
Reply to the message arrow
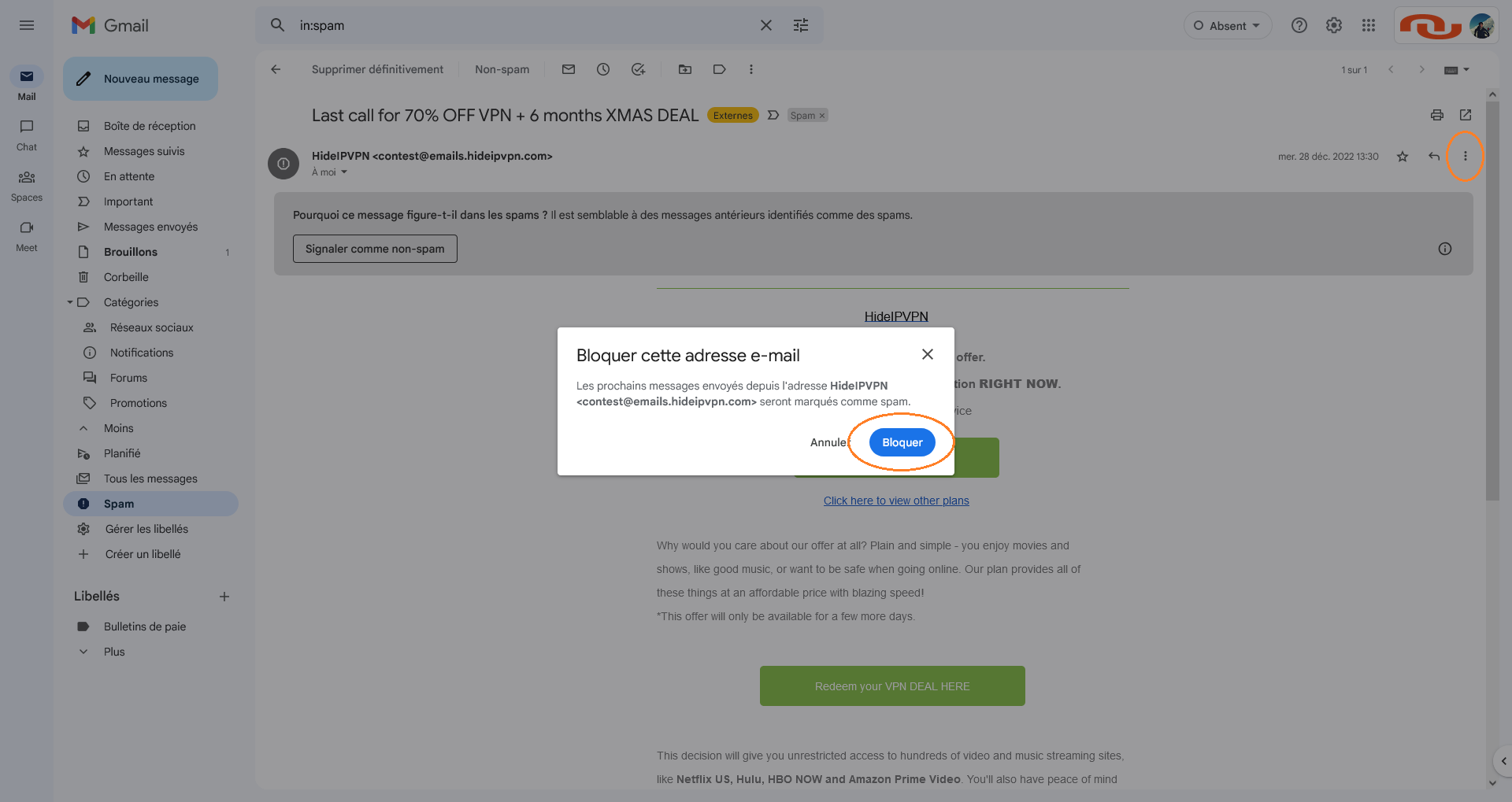coord(1434,157)
